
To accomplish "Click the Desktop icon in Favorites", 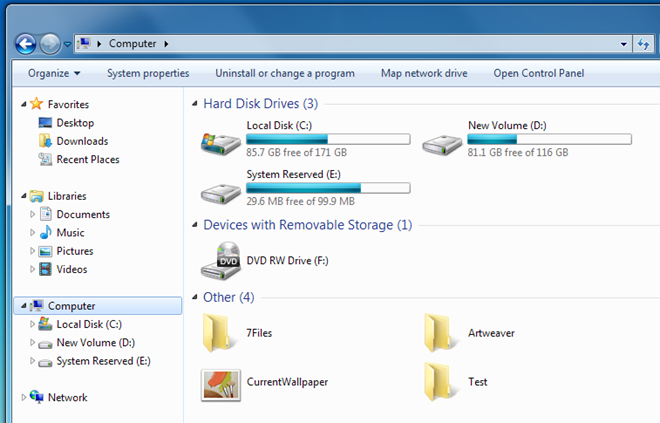I will tap(45, 123).
